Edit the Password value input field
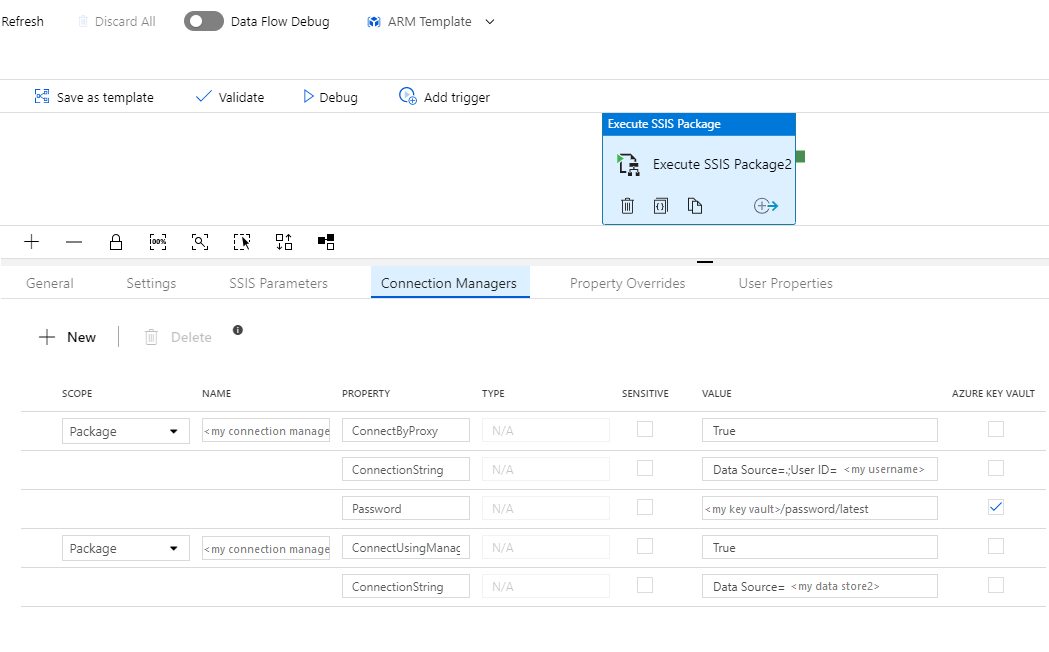 point(820,507)
